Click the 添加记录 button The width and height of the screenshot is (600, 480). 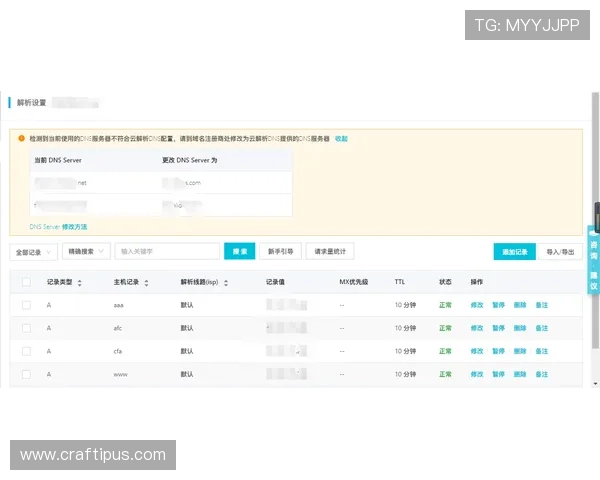[515, 252]
